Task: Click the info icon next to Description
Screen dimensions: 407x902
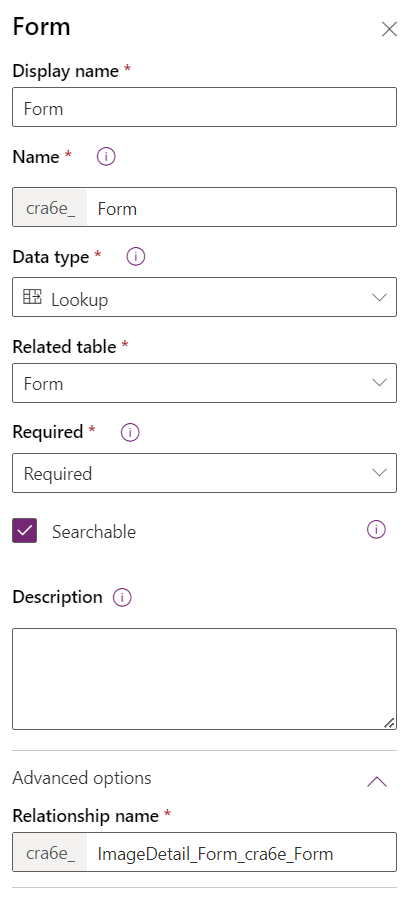Action: [x=122, y=598]
